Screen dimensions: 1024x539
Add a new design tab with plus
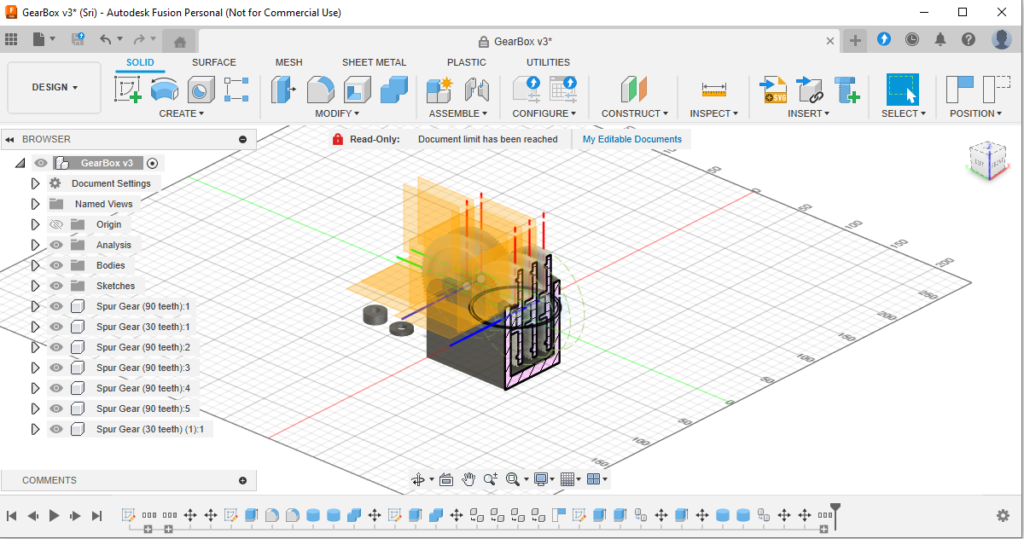click(855, 41)
